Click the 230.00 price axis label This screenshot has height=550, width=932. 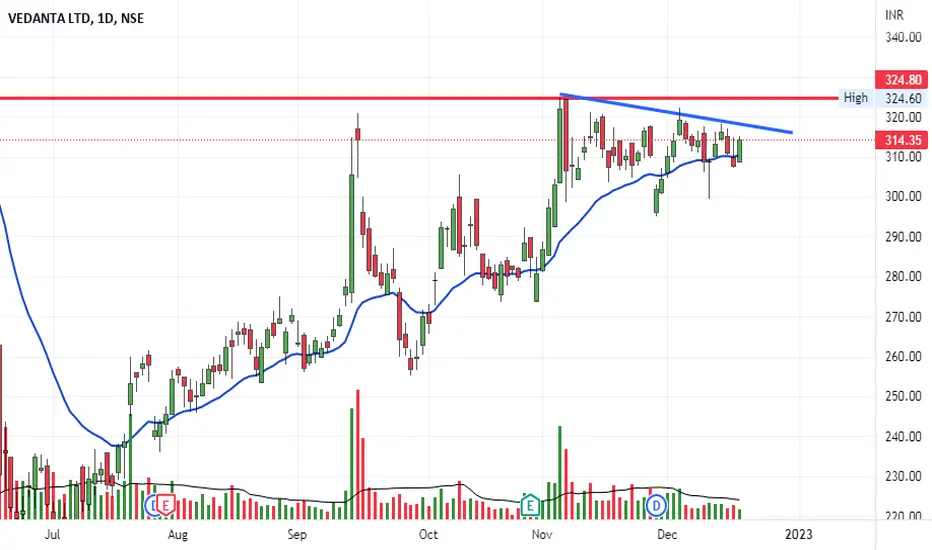[903, 476]
